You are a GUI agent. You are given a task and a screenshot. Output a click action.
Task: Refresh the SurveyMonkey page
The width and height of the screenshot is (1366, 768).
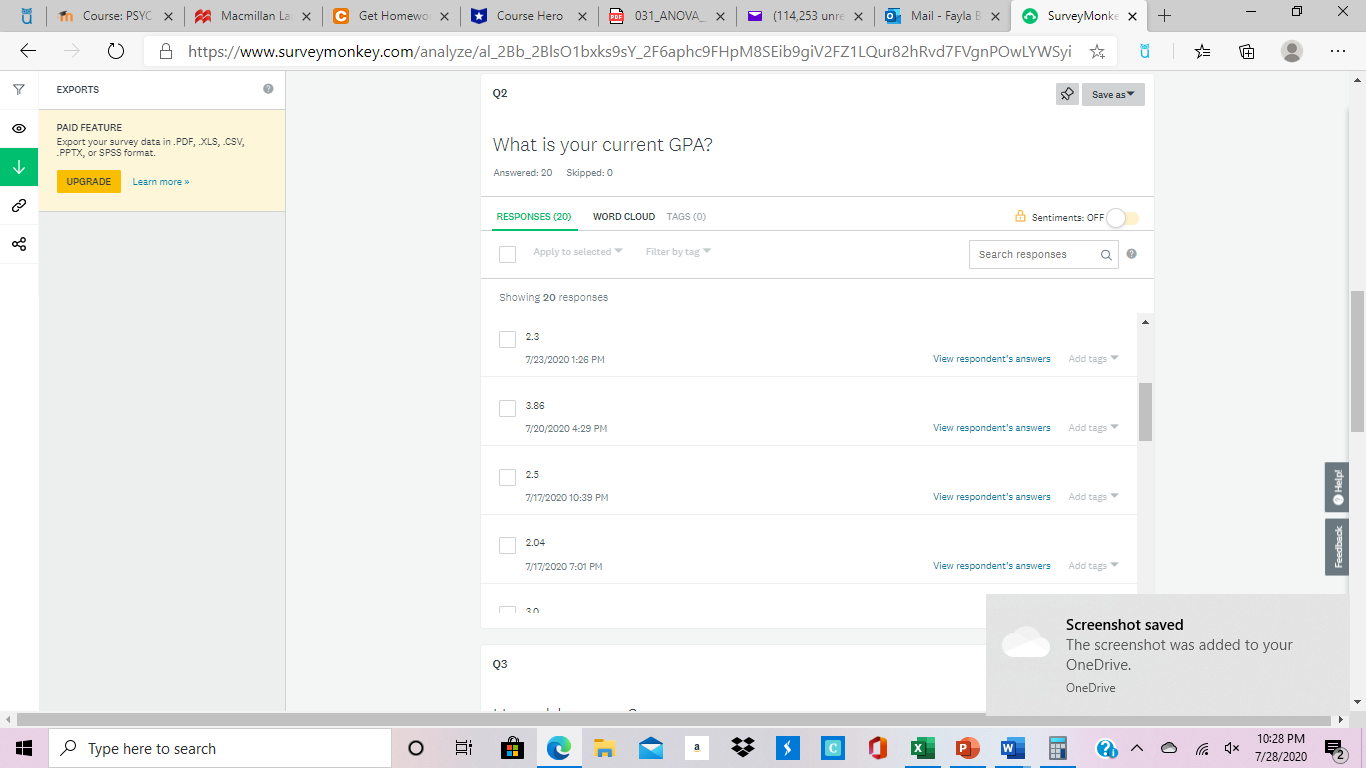click(115, 51)
